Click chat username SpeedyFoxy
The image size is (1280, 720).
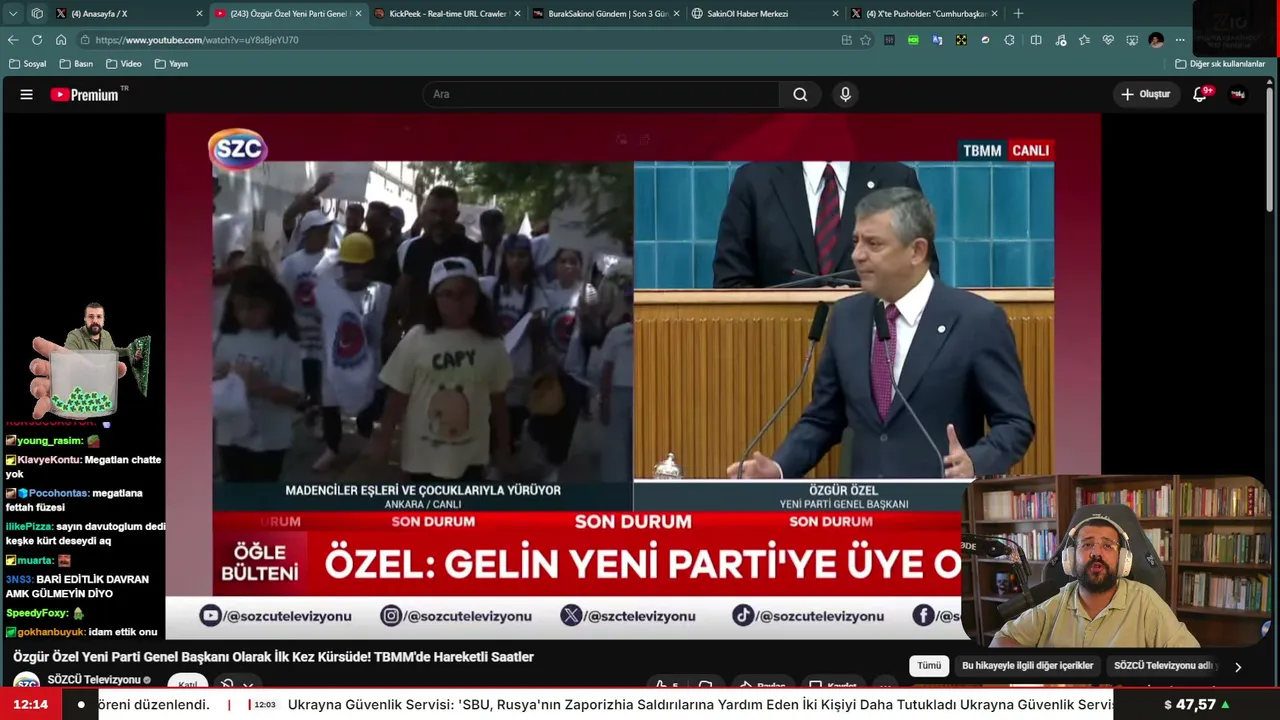pyautogui.click(x=37, y=613)
